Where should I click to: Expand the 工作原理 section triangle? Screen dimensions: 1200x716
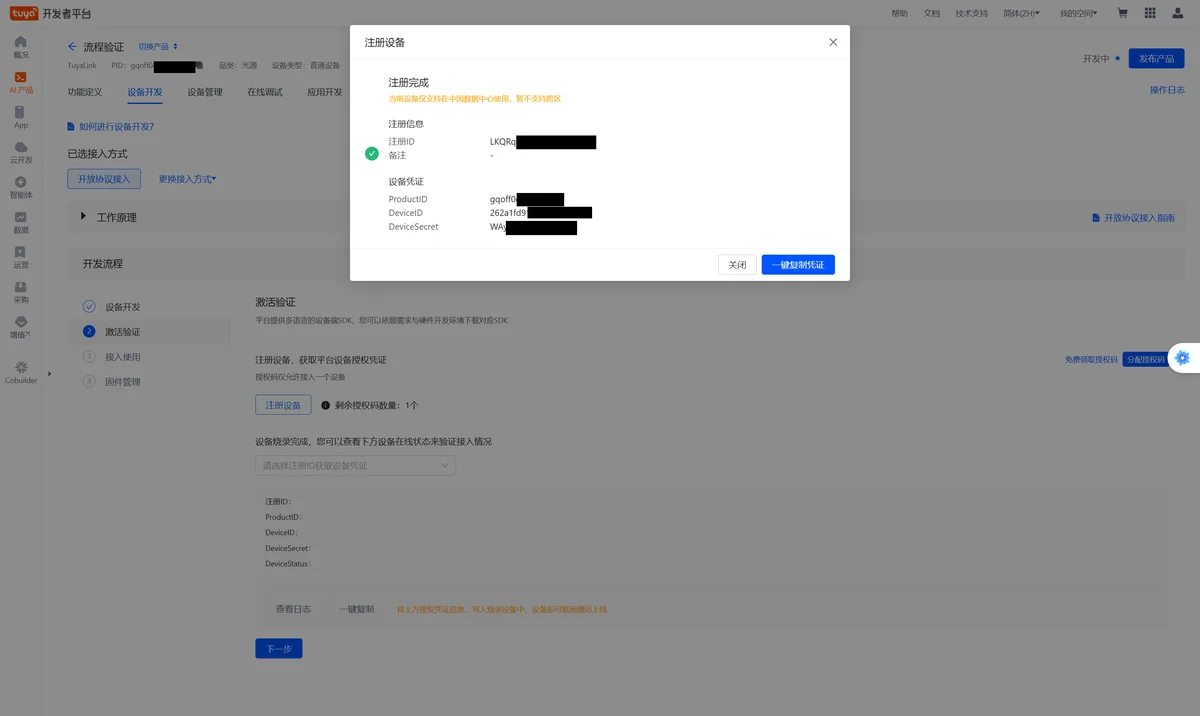(84, 216)
